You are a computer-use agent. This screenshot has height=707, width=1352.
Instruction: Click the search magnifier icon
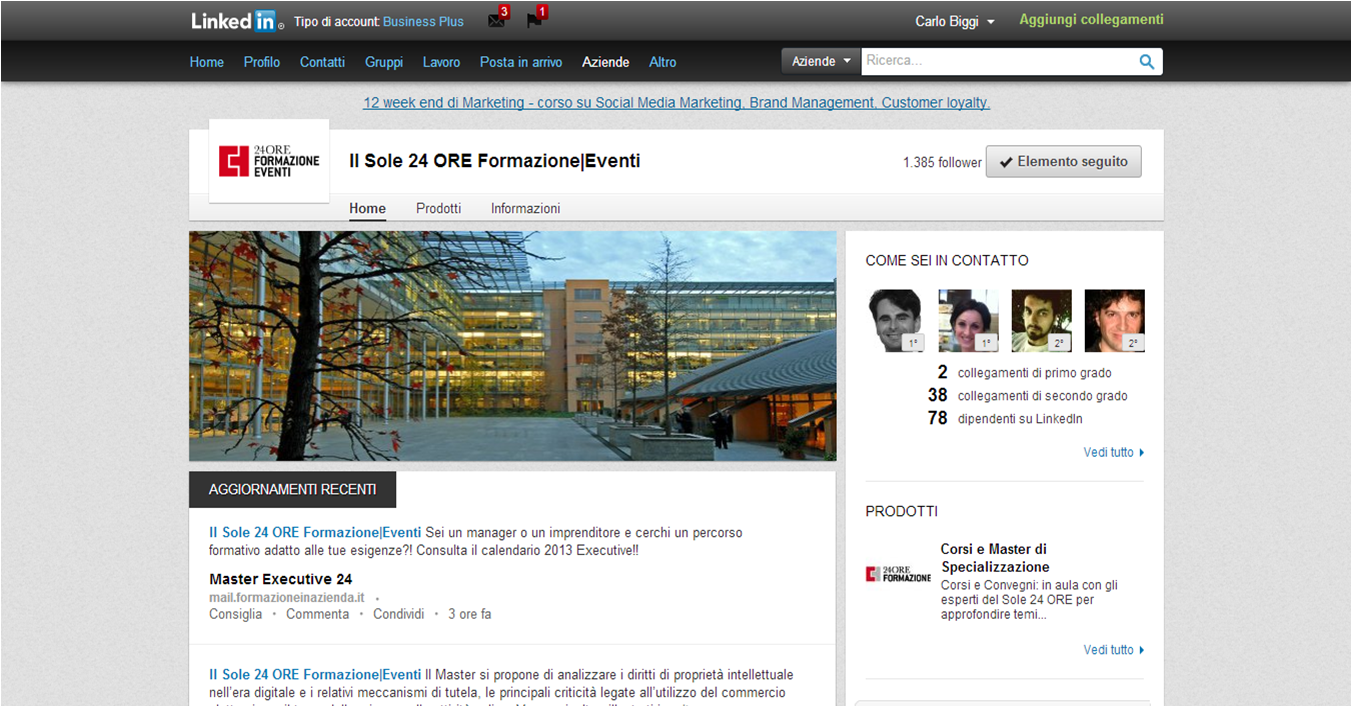(1147, 62)
